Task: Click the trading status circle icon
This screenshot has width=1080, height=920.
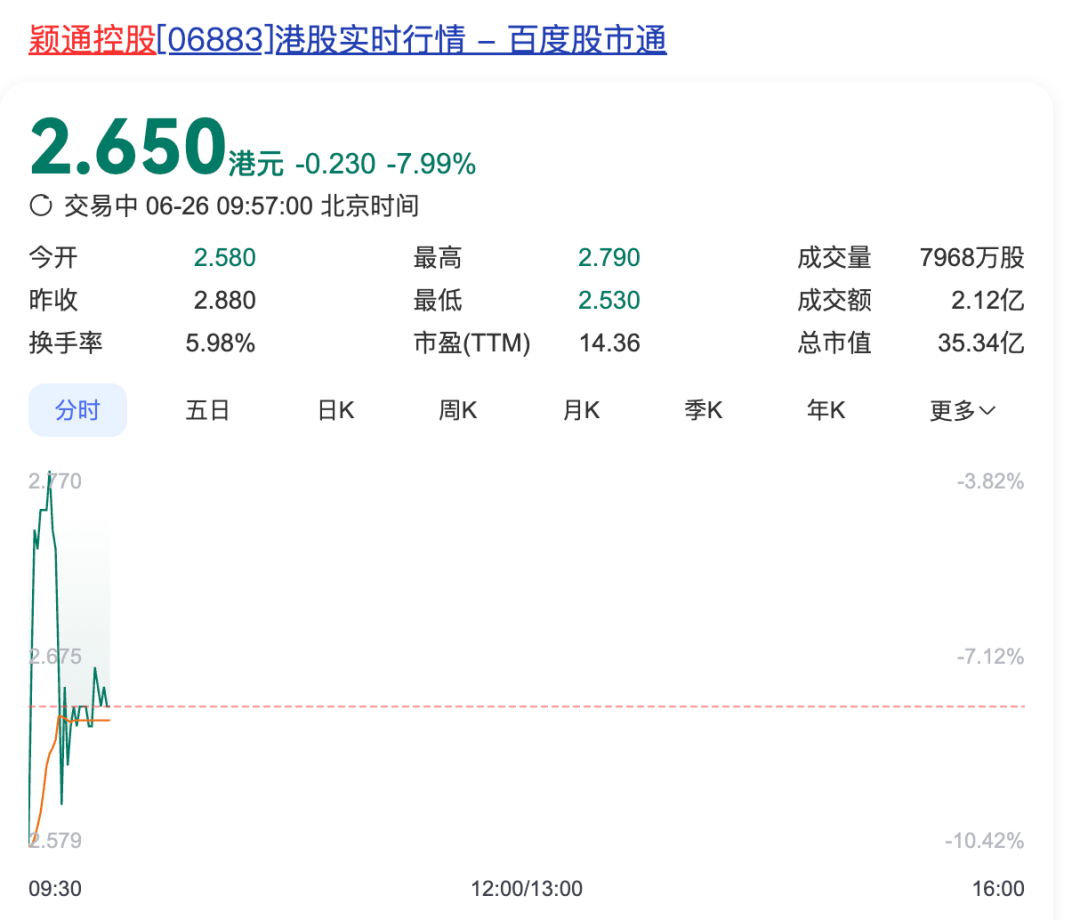Action: 41,207
